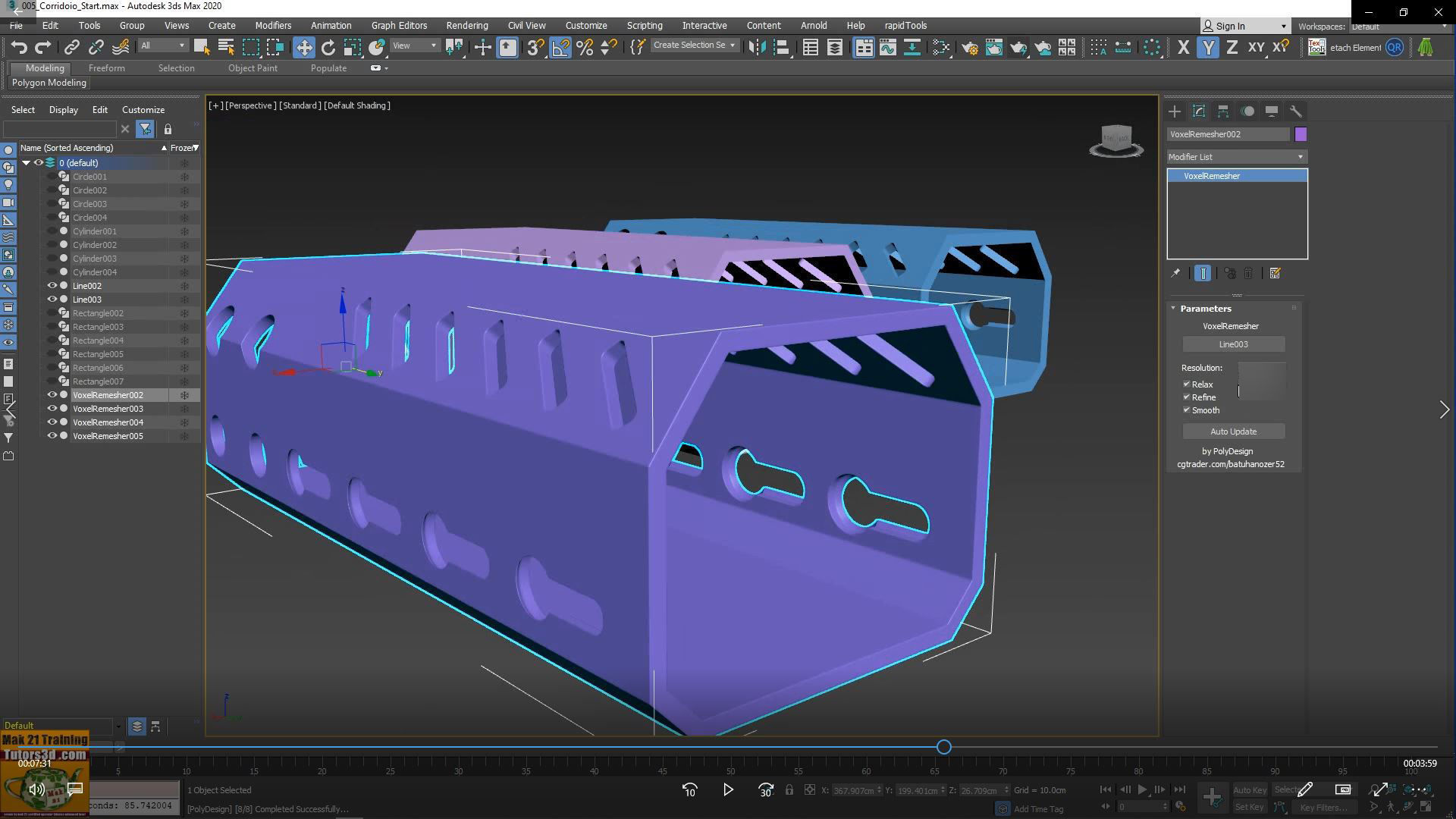Screen dimensions: 1456x819
Task: Click Configure Modifier Sets icon
Action: coord(1276,274)
